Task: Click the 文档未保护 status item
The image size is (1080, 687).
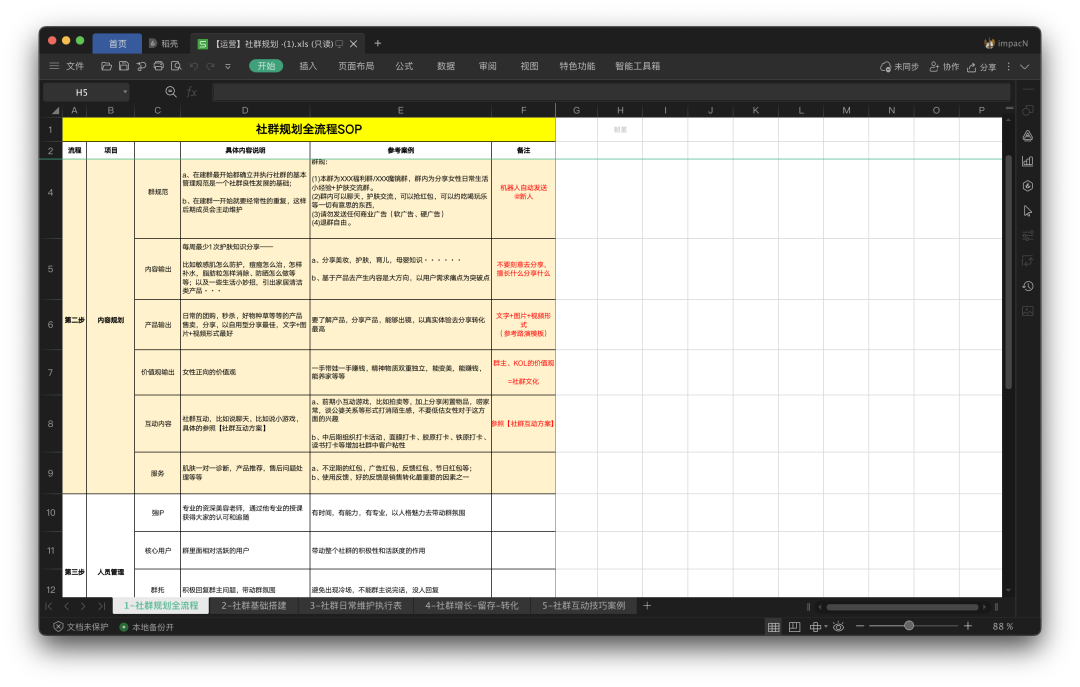Action: tap(81, 627)
